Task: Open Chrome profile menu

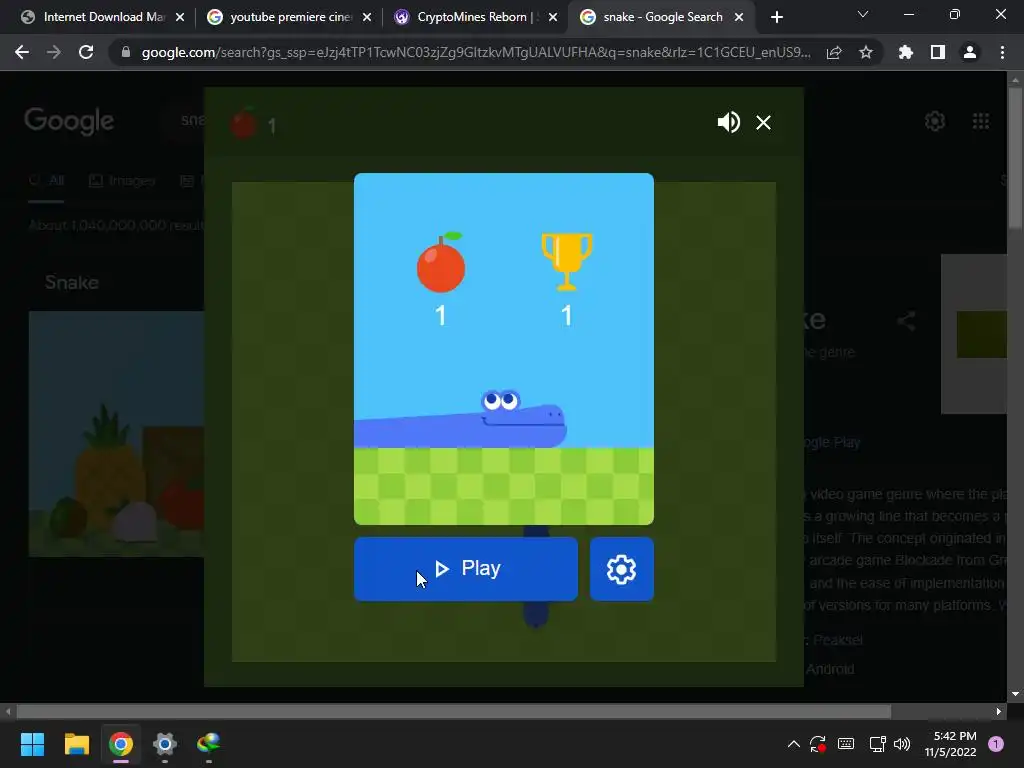Action: pyautogui.click(x=970, y=52)
